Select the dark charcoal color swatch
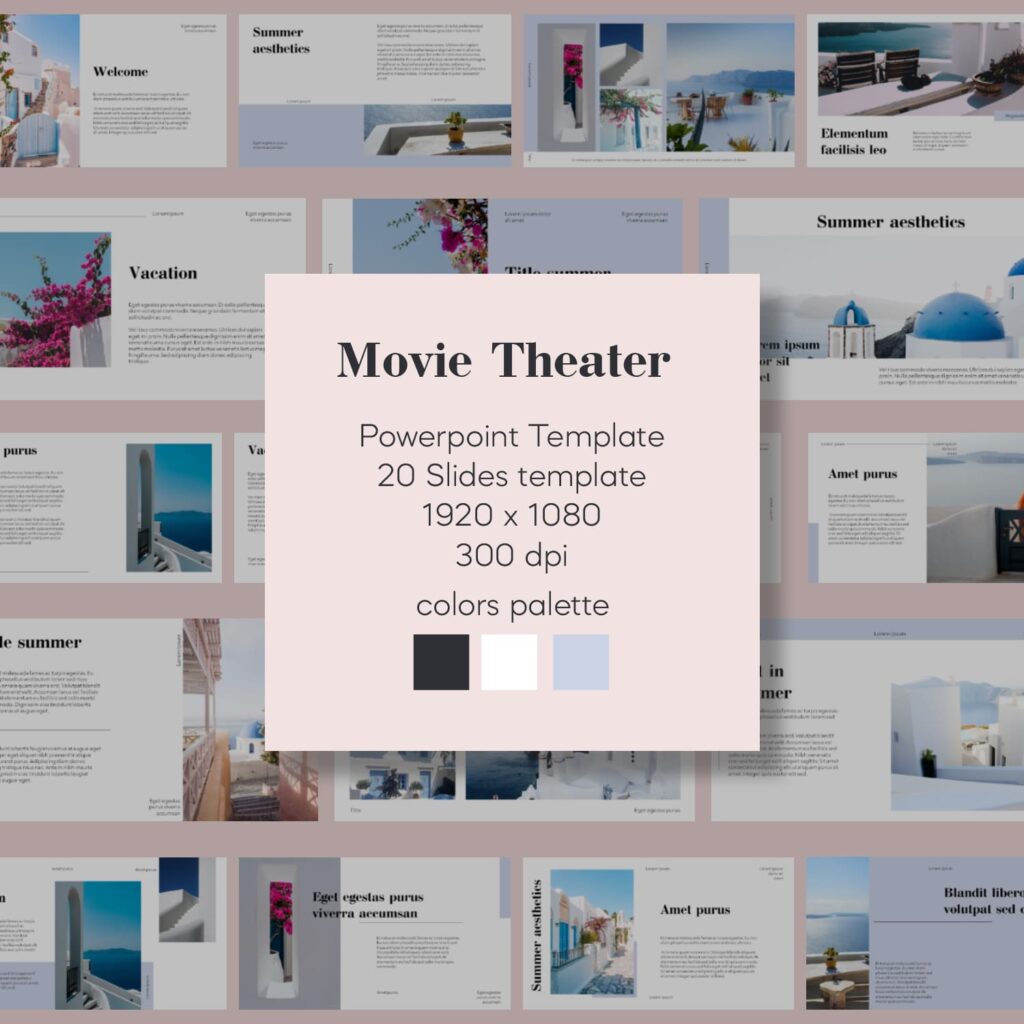Viewport: 1024px width, 1024px height. point(441,662)
